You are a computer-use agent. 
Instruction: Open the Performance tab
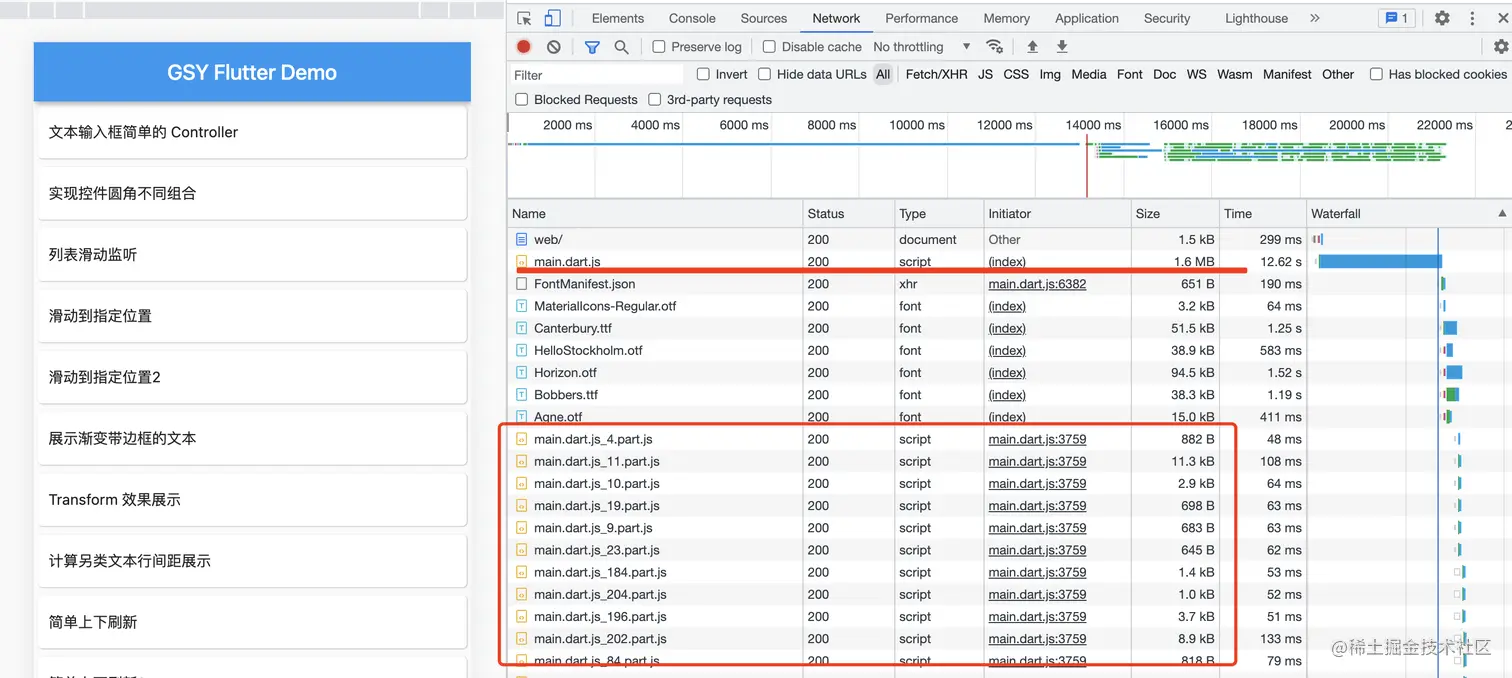click(x=922, y=18)
